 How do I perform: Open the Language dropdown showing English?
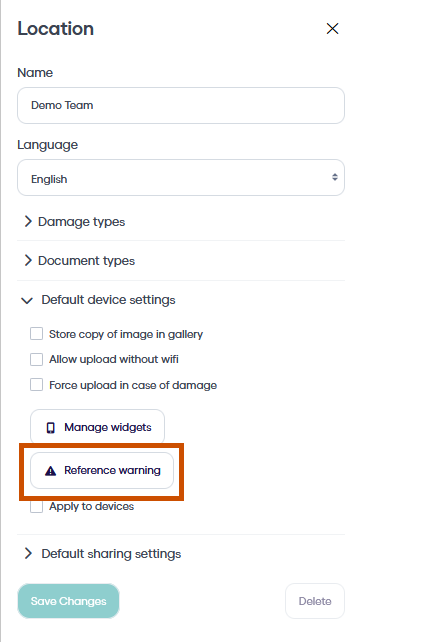pos(181,178)
